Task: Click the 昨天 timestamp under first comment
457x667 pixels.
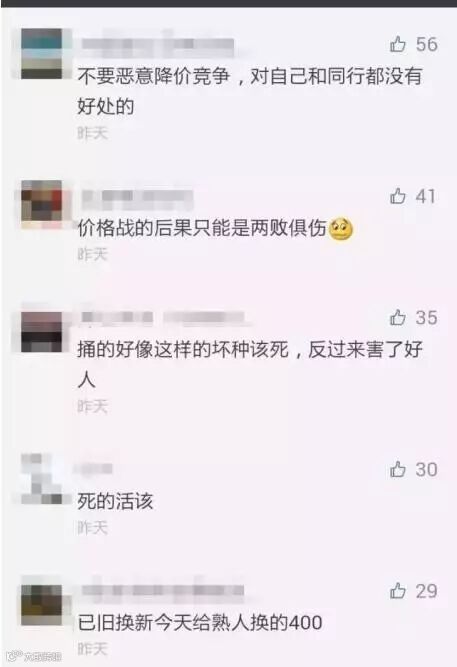Action: coord(92,133)
